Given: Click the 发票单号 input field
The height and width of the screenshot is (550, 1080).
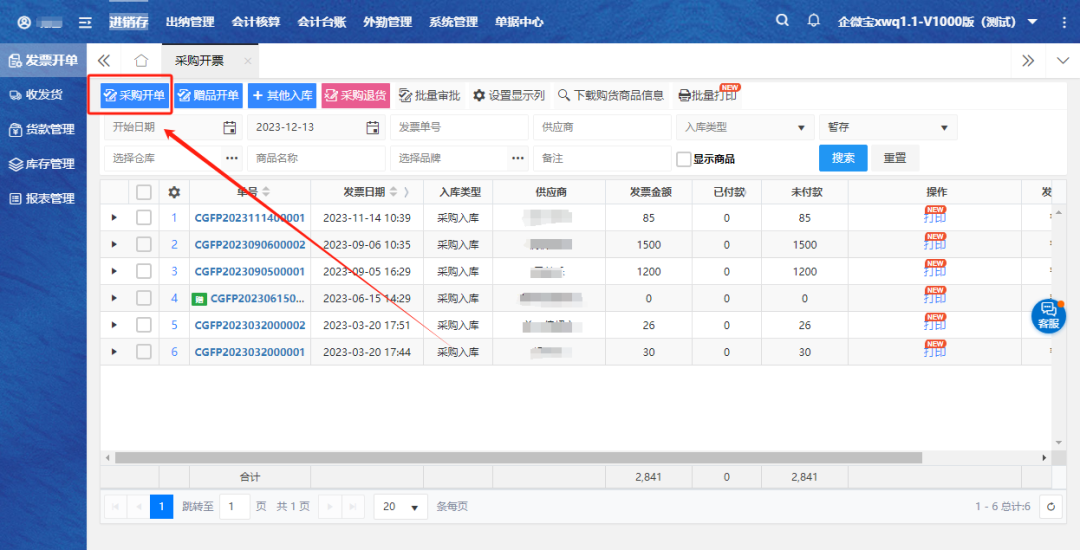Looking at the screenshot, I should coord(459,127).
